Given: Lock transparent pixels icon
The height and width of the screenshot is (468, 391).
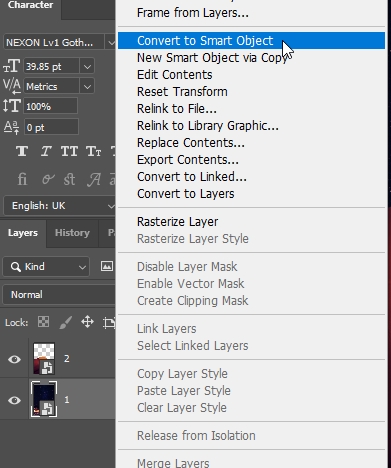Looking at the screenshot, I should 43,322.
